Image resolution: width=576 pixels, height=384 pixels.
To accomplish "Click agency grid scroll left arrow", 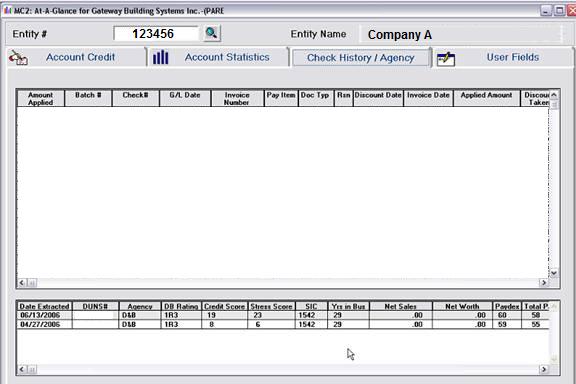I will click(x=22, y=369).
